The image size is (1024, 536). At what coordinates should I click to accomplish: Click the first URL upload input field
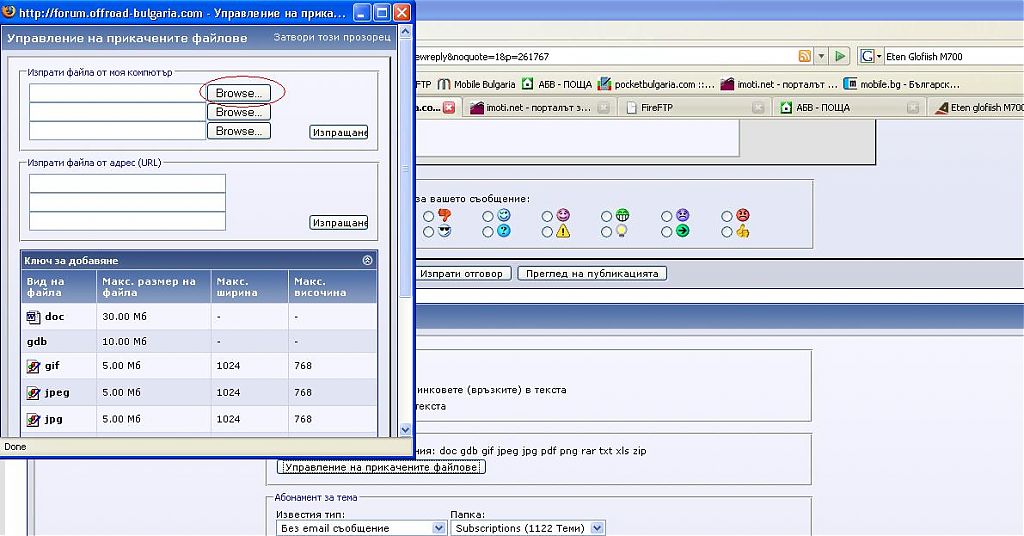(x=127, y=183)
